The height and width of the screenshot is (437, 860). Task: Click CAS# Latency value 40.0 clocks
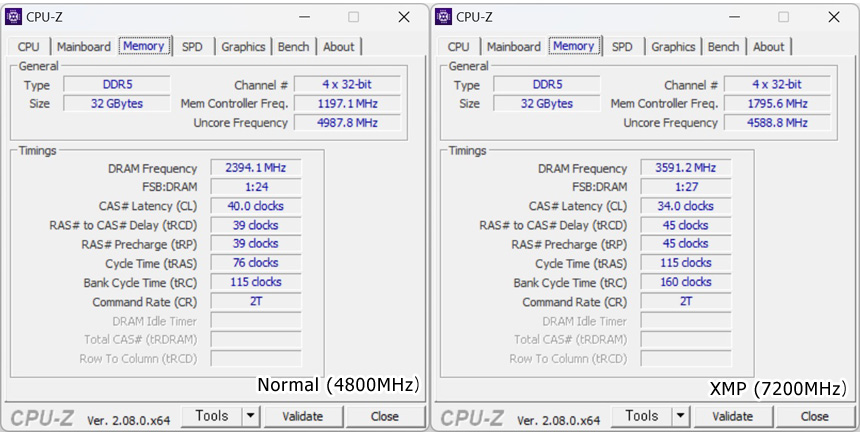click(x=256, y=206)
